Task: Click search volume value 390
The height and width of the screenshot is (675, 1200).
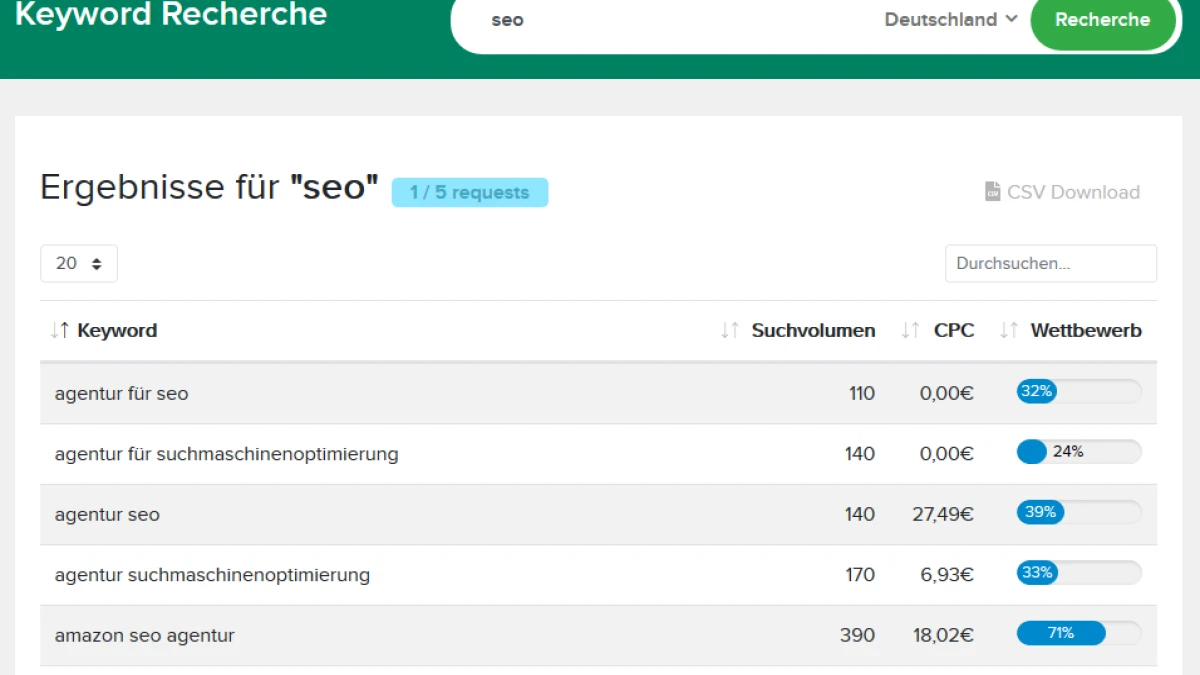Action: coord(858,635)
